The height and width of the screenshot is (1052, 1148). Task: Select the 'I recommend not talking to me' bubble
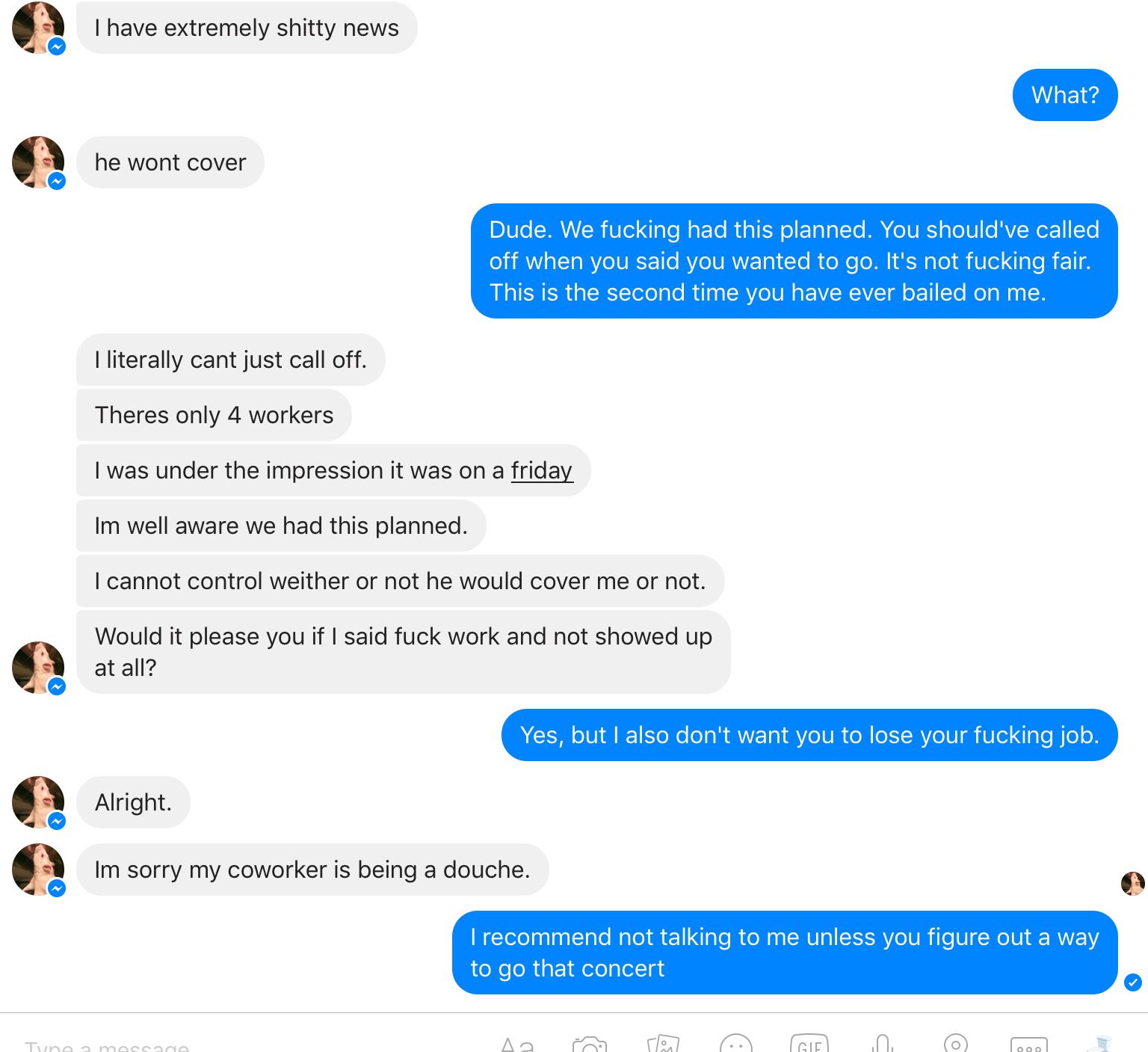tap(785, 953)
